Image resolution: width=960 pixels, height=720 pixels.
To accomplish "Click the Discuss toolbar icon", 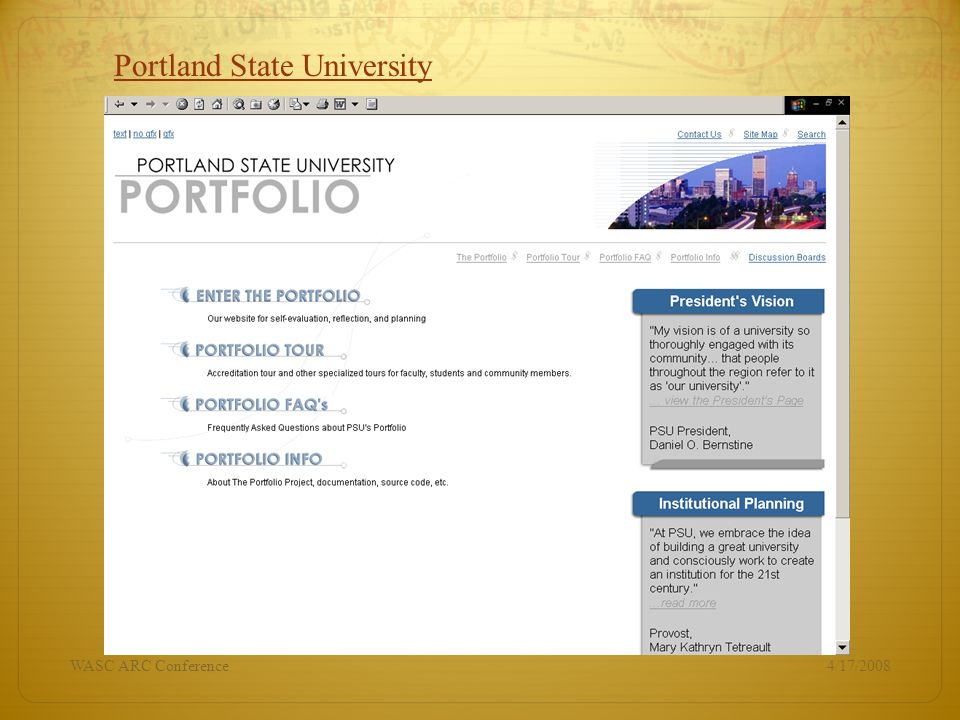I will click(x=372, y=104).
